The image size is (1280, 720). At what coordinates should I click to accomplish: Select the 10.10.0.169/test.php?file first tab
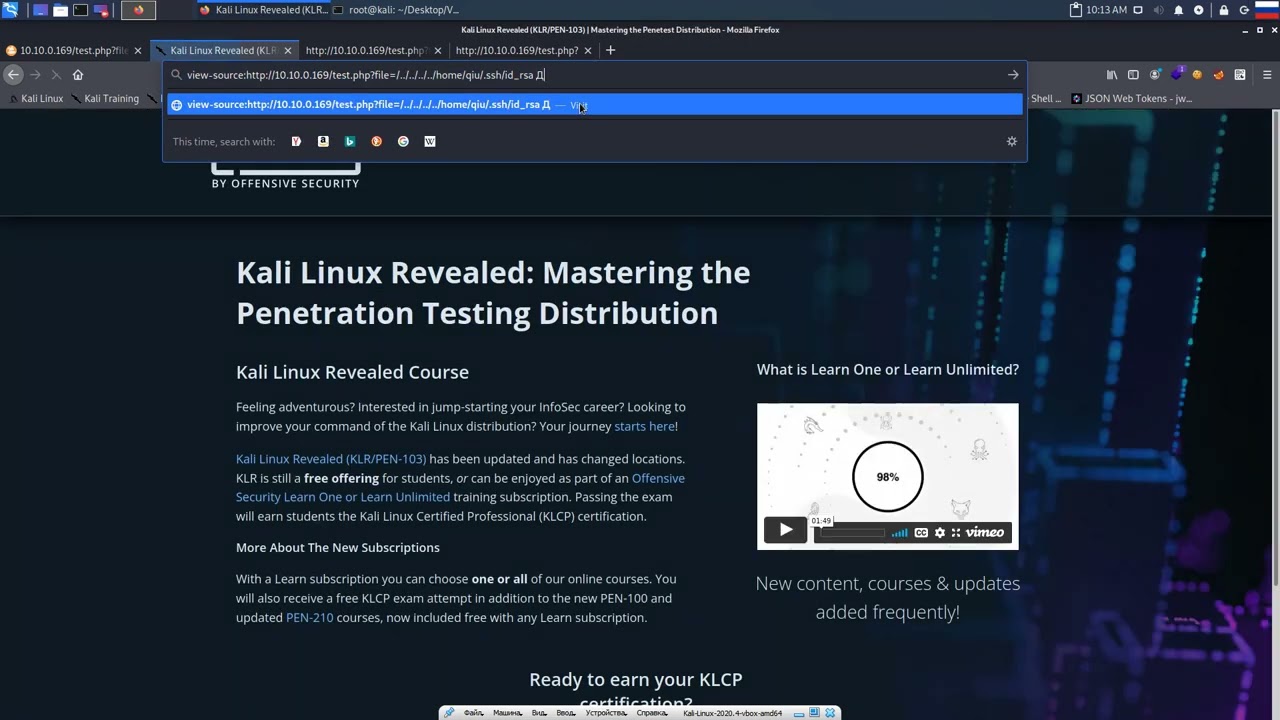coord(74,50)
